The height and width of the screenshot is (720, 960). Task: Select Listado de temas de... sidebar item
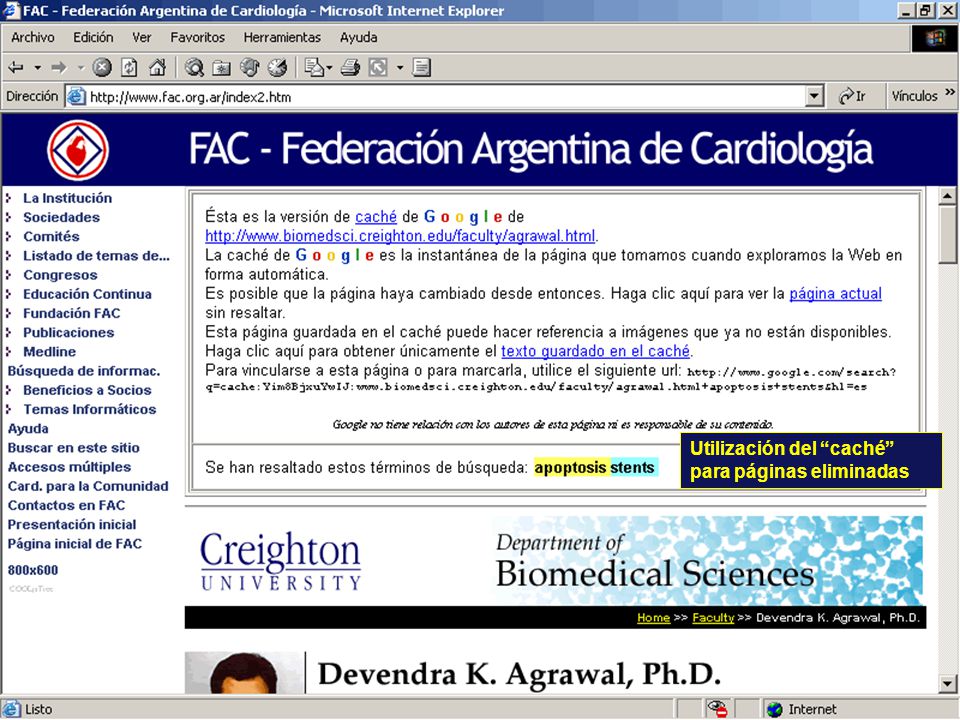coord(96,255)
